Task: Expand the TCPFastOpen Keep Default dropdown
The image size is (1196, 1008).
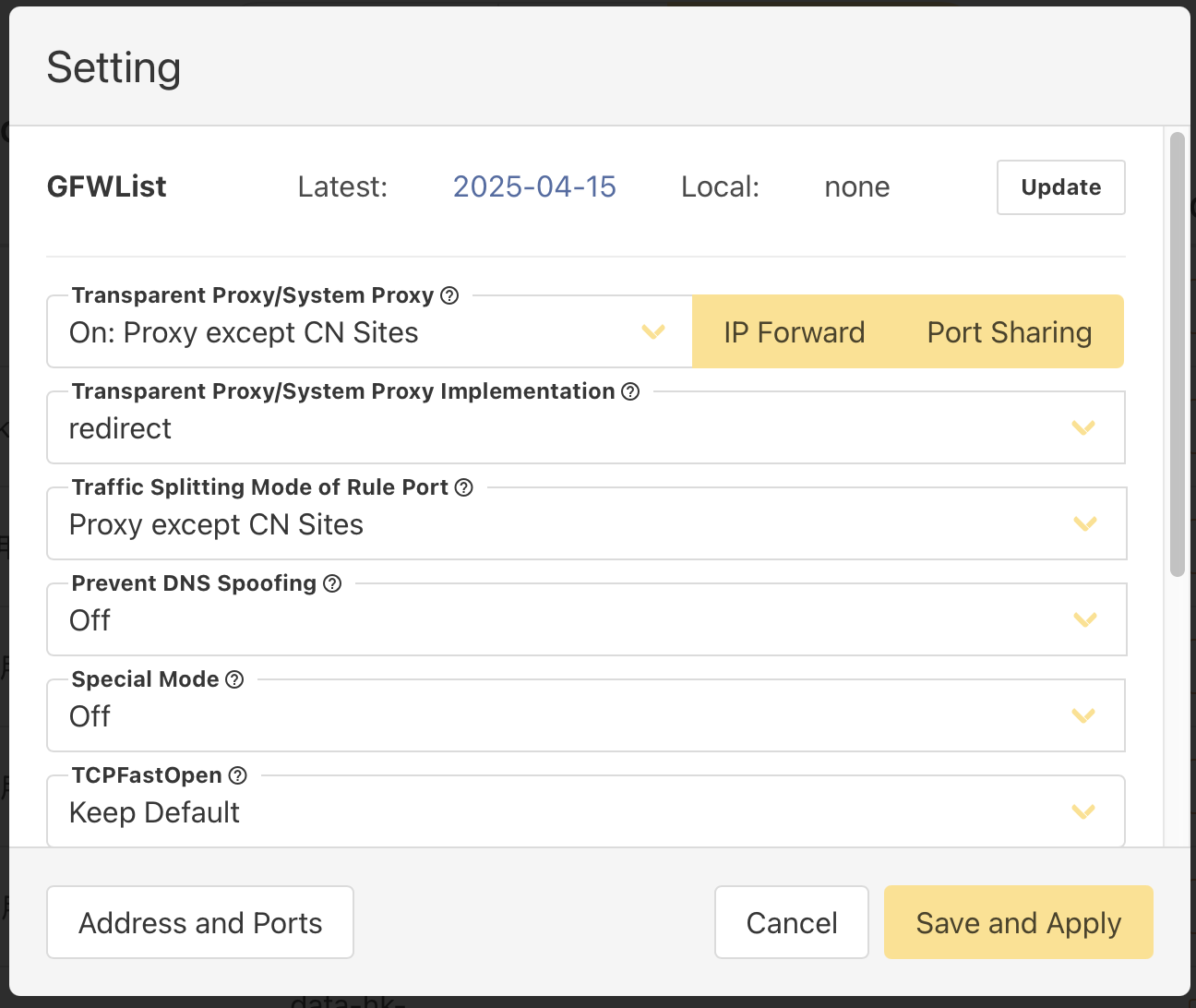Action: [x=585, y=813]
